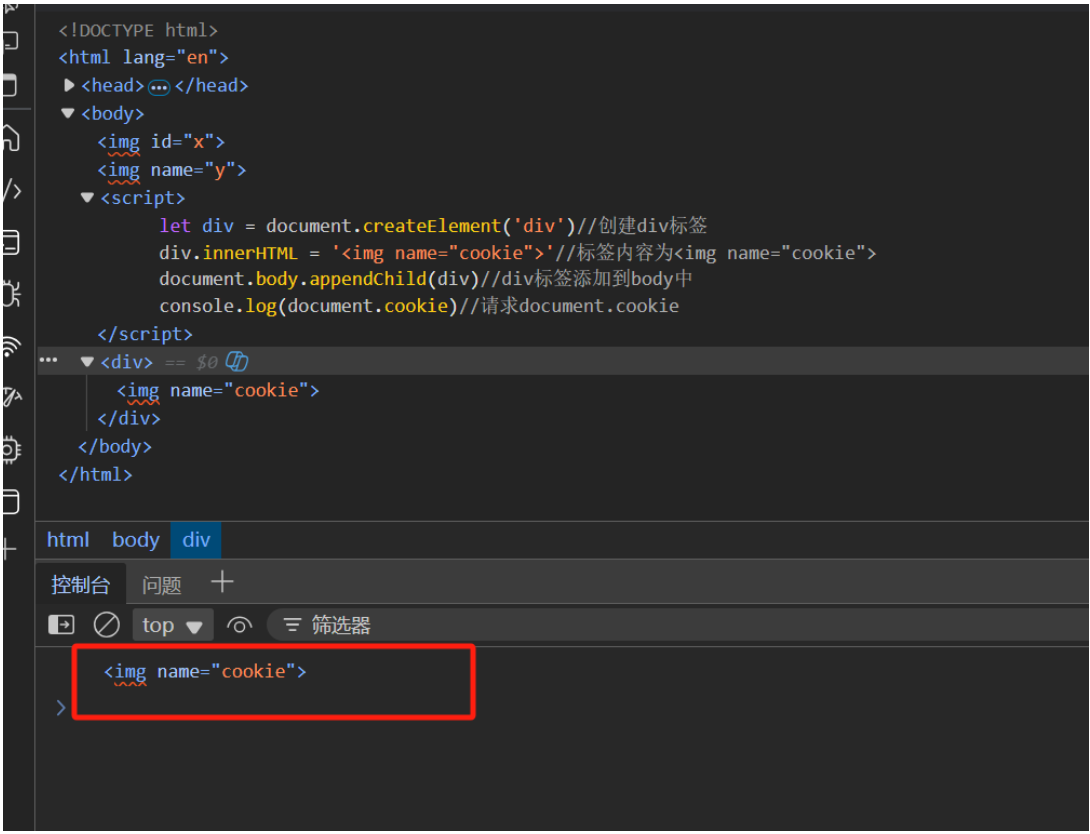Switch to the 问题 tab
This screenshot has width=1090, height=834.
[161, 585]
